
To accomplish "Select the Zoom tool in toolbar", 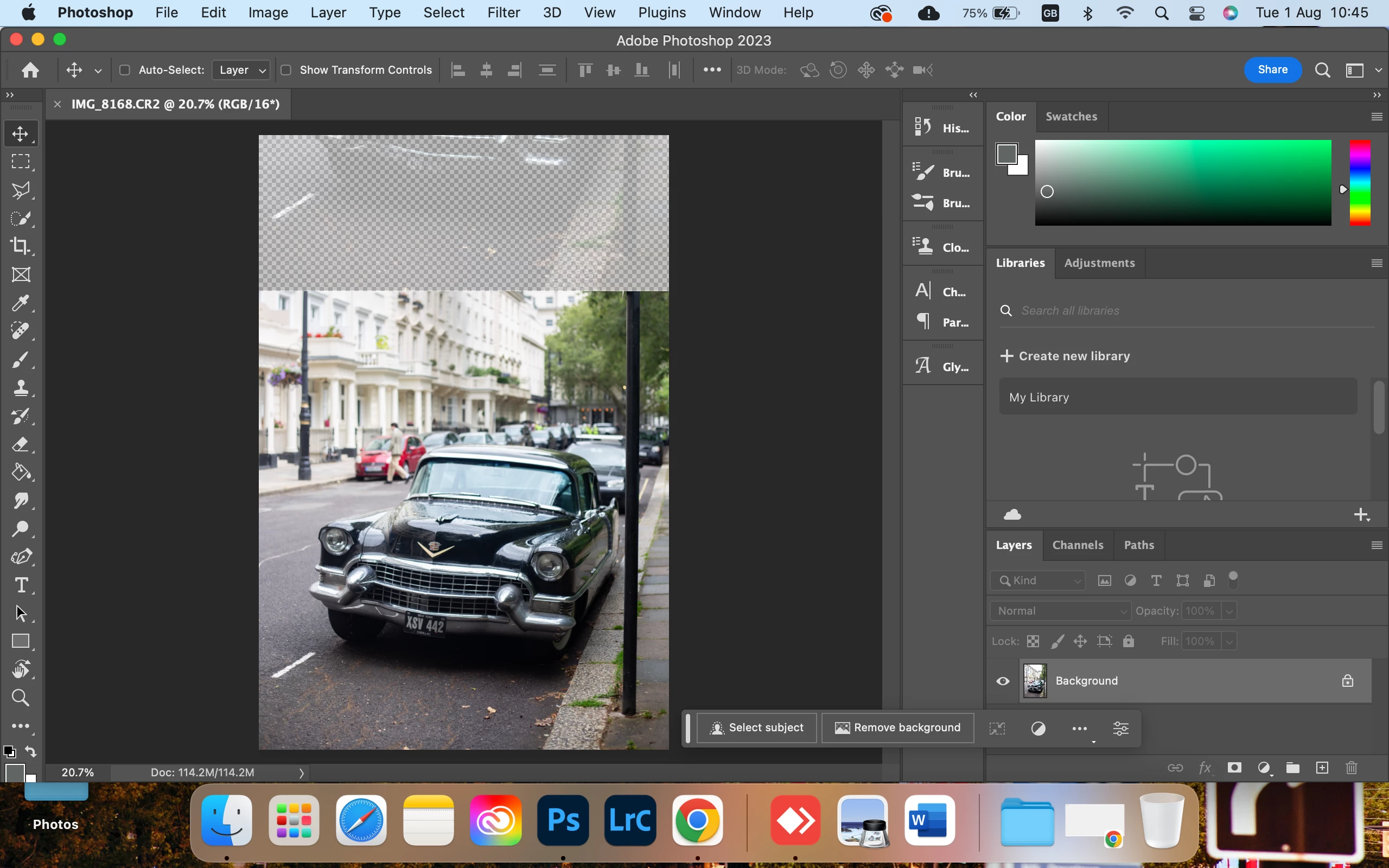I will pos(21,698).
